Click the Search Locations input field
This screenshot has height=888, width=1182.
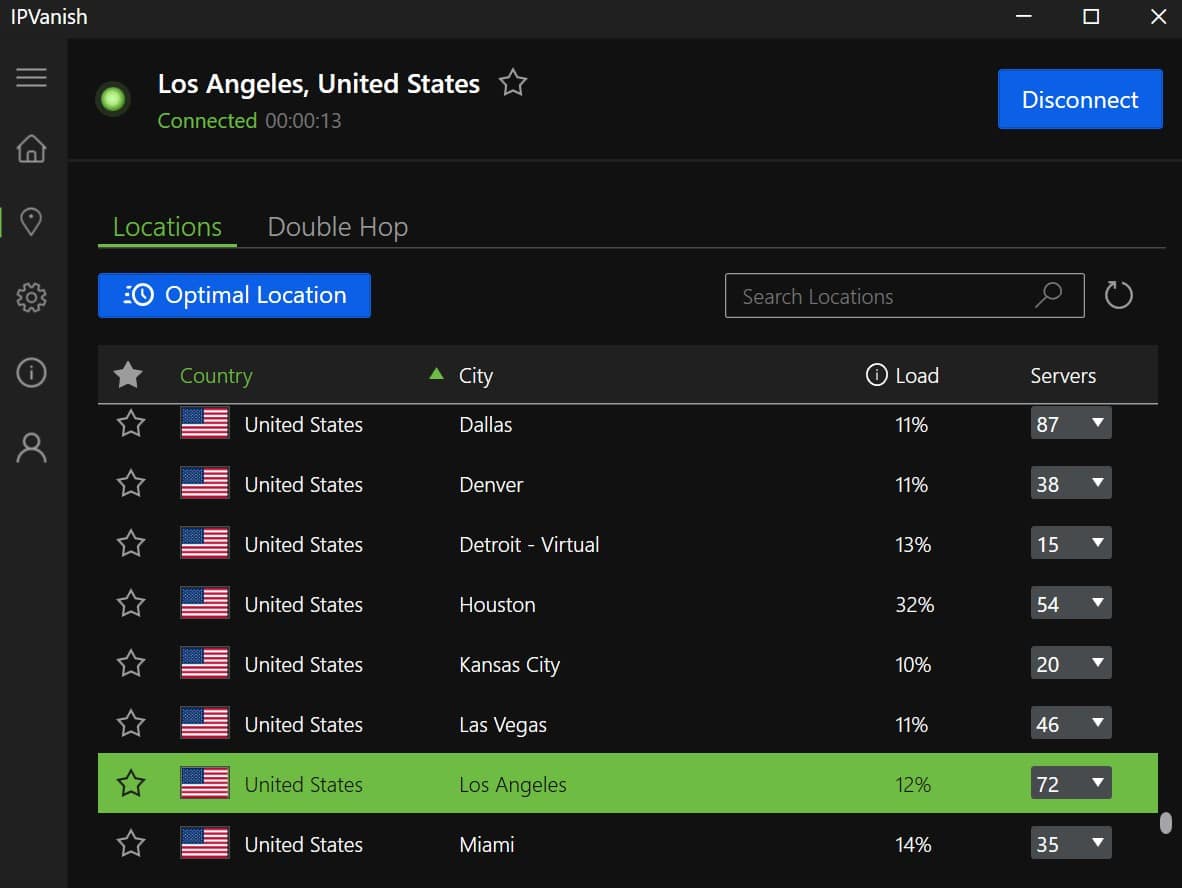(x=905, y=295)
